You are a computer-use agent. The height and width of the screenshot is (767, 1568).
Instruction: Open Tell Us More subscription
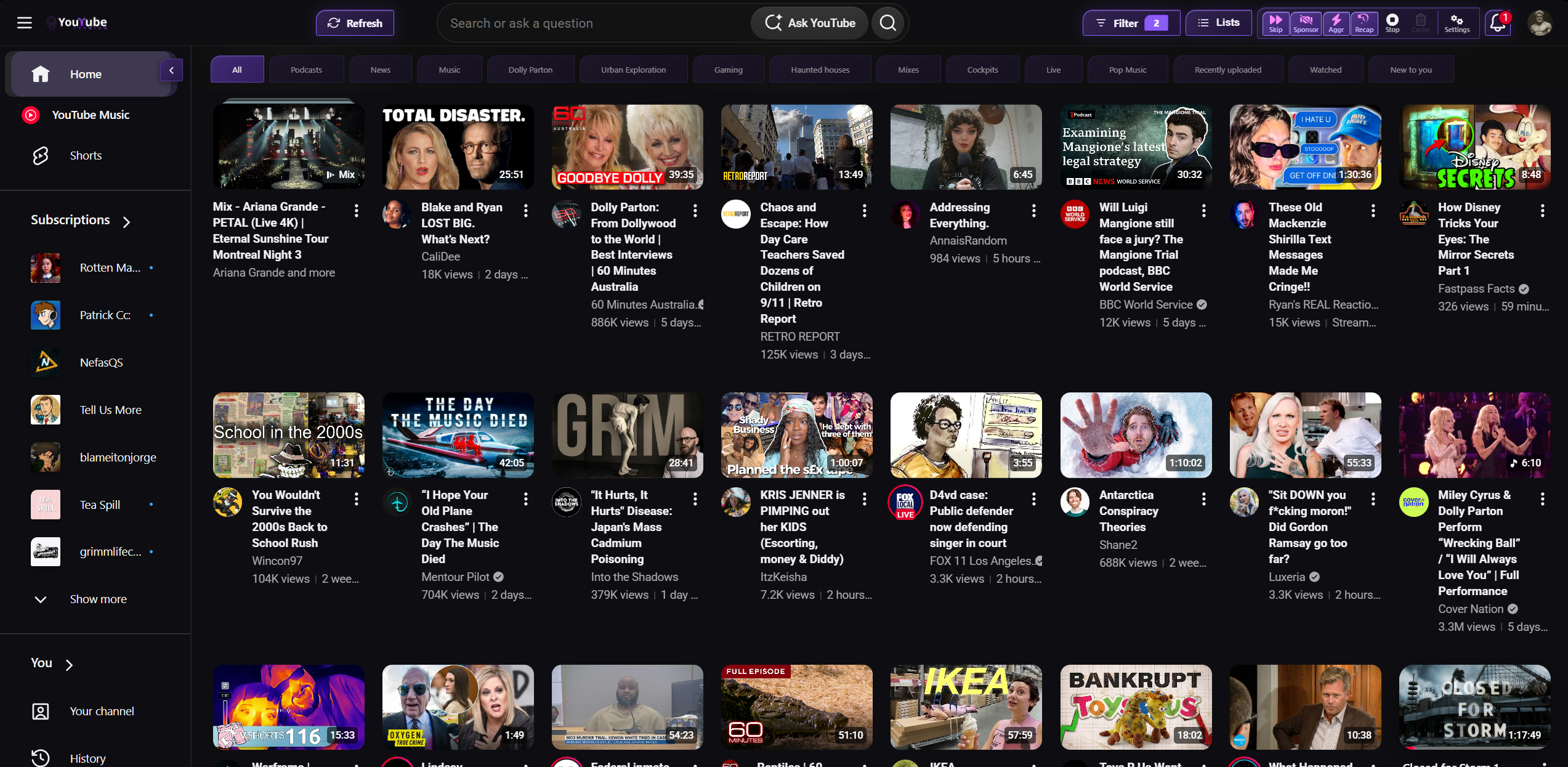(92, 410)
